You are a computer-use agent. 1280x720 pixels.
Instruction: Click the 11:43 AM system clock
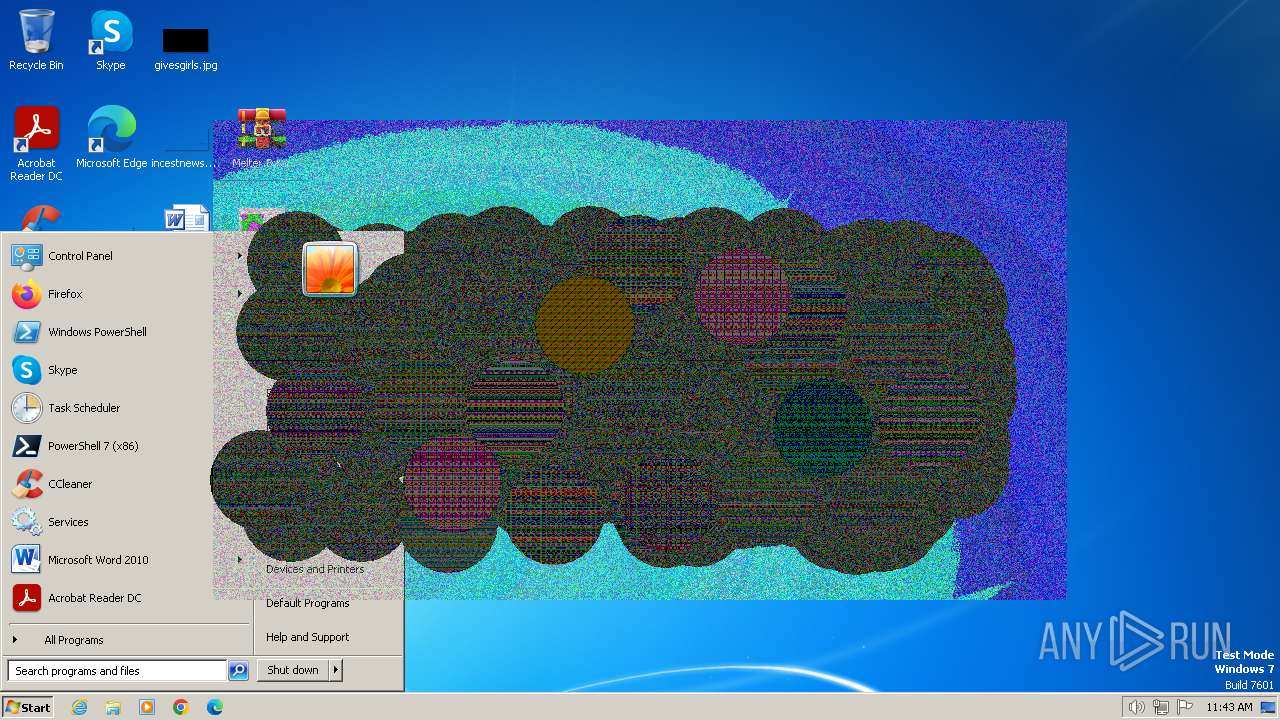point(1229,707)
